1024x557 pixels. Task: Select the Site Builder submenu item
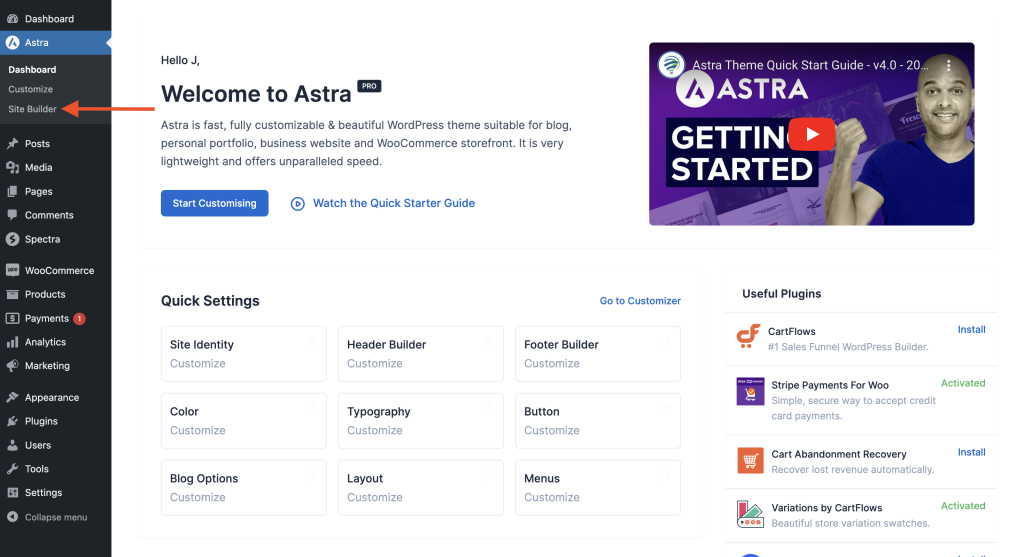coord(32,109)
